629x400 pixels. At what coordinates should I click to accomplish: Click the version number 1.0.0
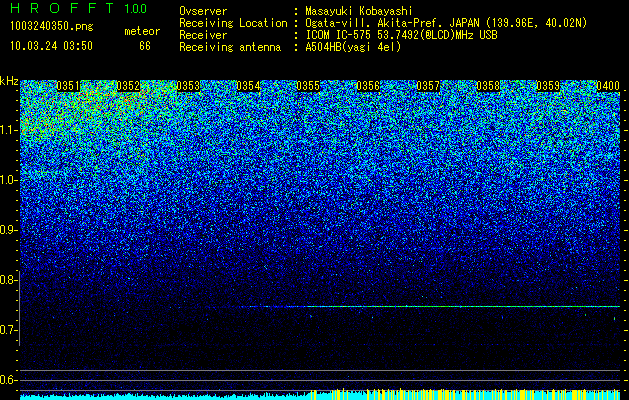coord(136,9)
